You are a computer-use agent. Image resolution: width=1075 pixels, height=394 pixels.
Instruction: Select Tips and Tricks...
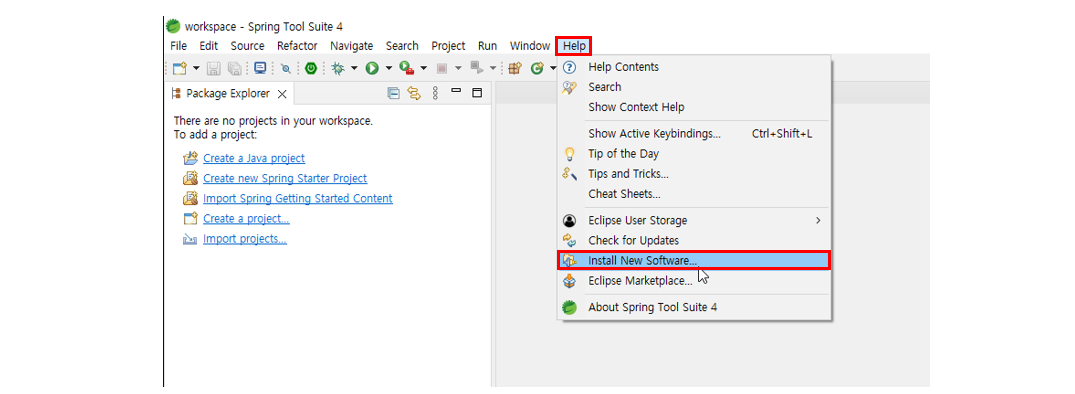[694, 174]
